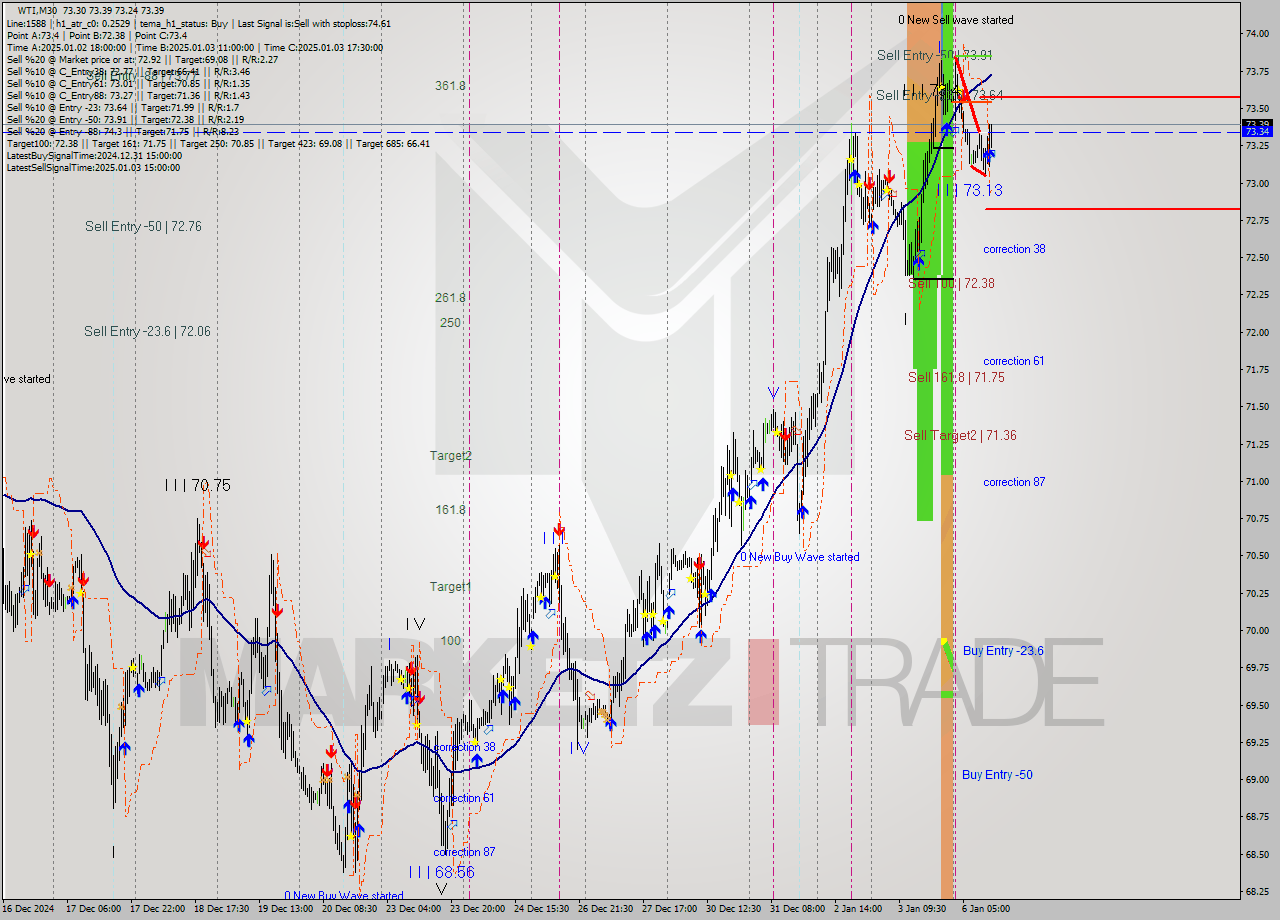1280x920 pixels.
Task: Click the 'I I I 73.13' wave label
Action: [x=969, y=190]
